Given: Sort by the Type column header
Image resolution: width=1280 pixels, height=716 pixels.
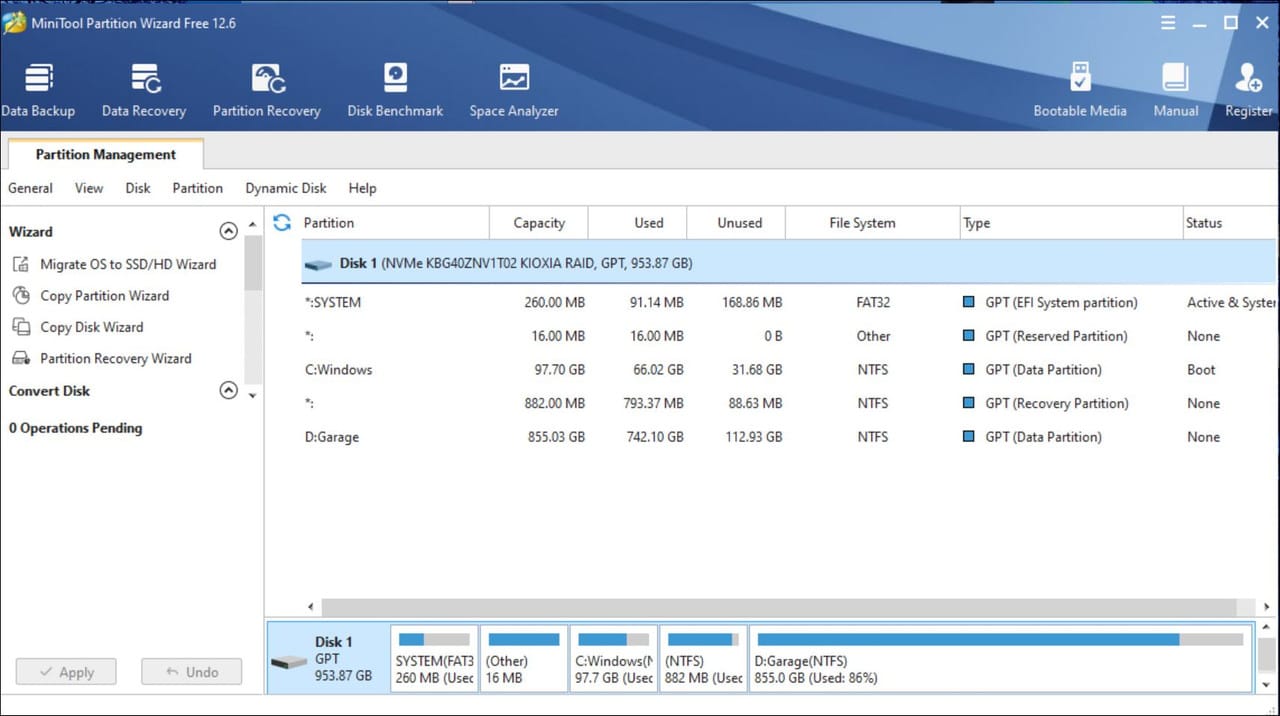Looking at the screenshot, I should pyautogui.click(x=1070, y=223).
